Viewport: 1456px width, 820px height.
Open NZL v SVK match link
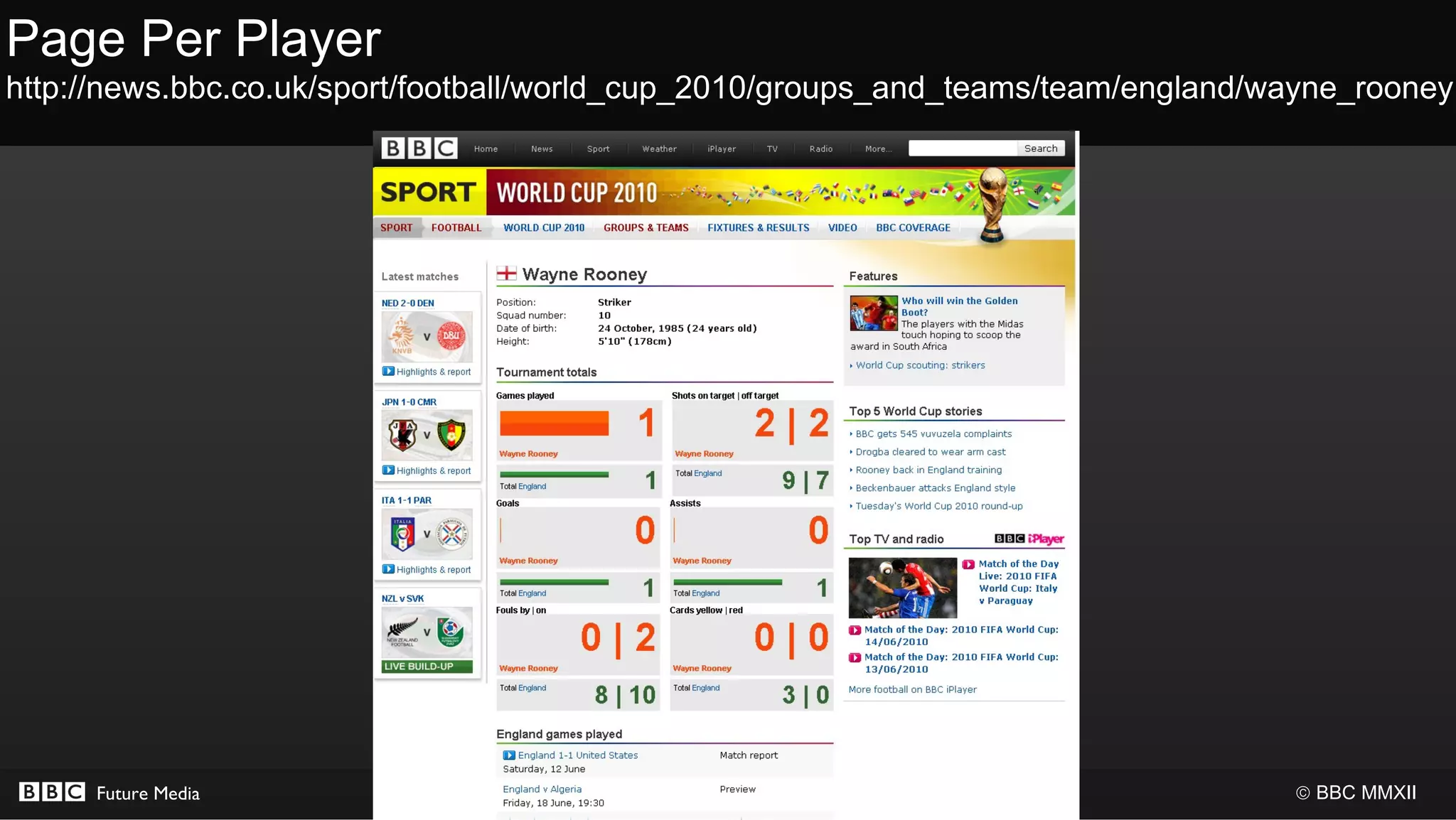(x=402, y=598)
